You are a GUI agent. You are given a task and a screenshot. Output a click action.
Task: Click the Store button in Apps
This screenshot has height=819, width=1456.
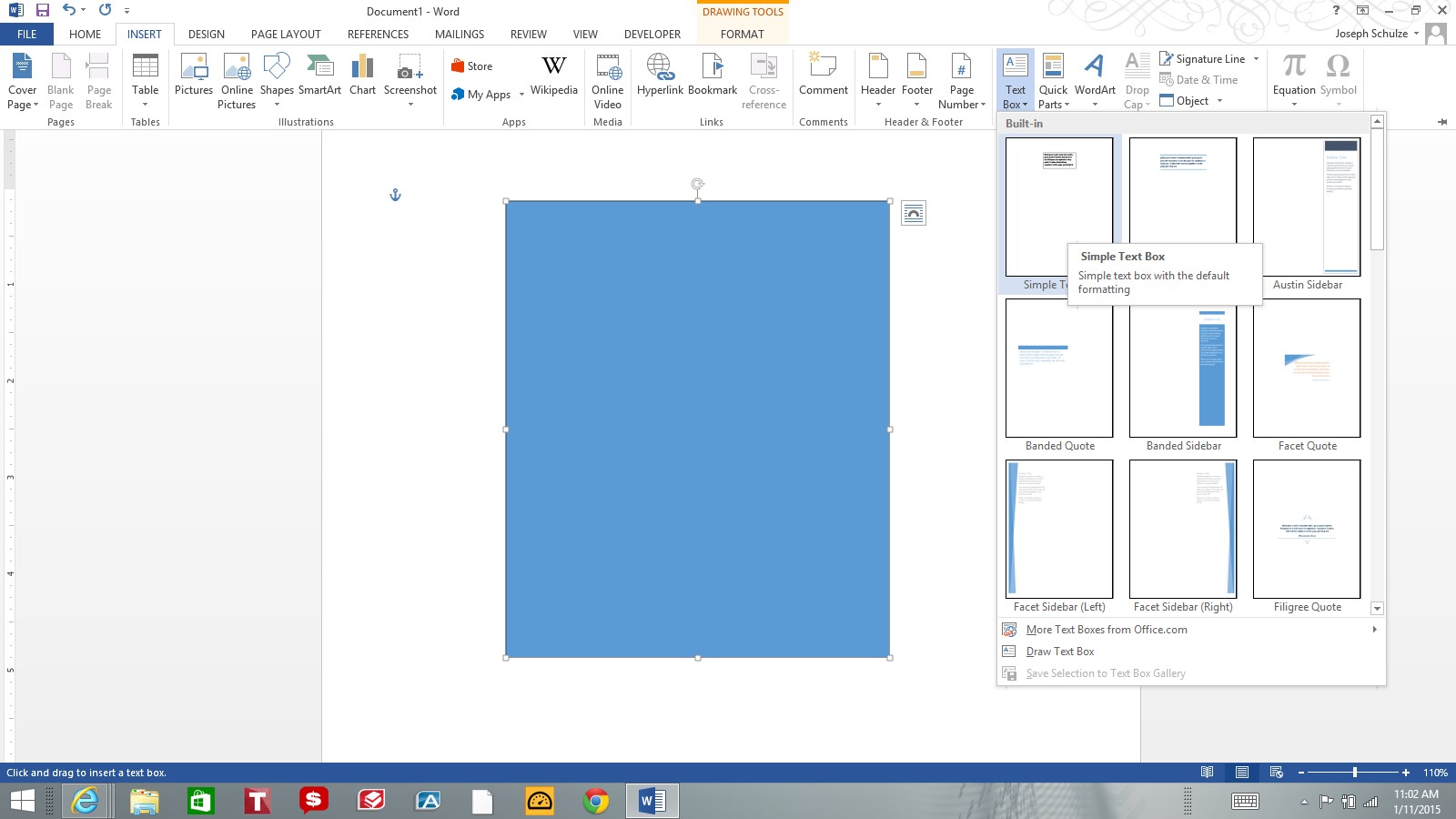pos(472,66)
